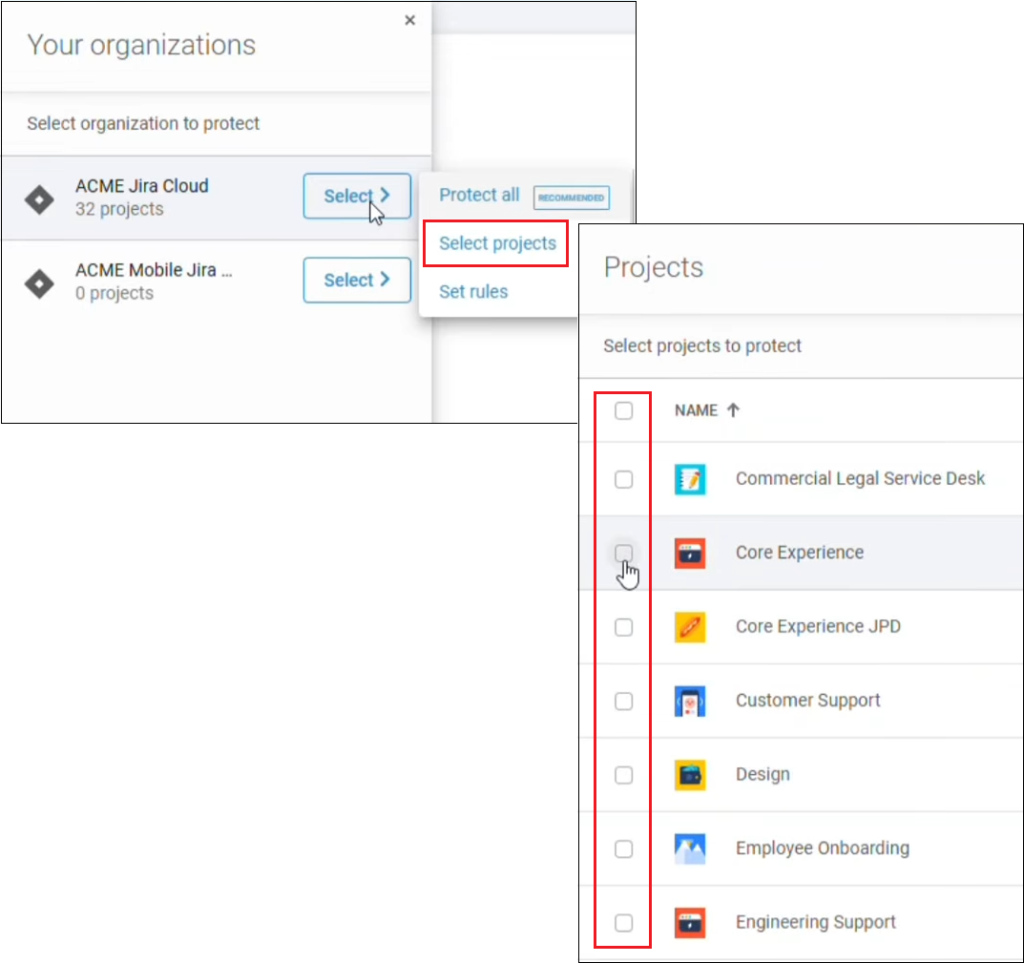
Task: Click the Core Experience project icon
Action: point(690,552)
